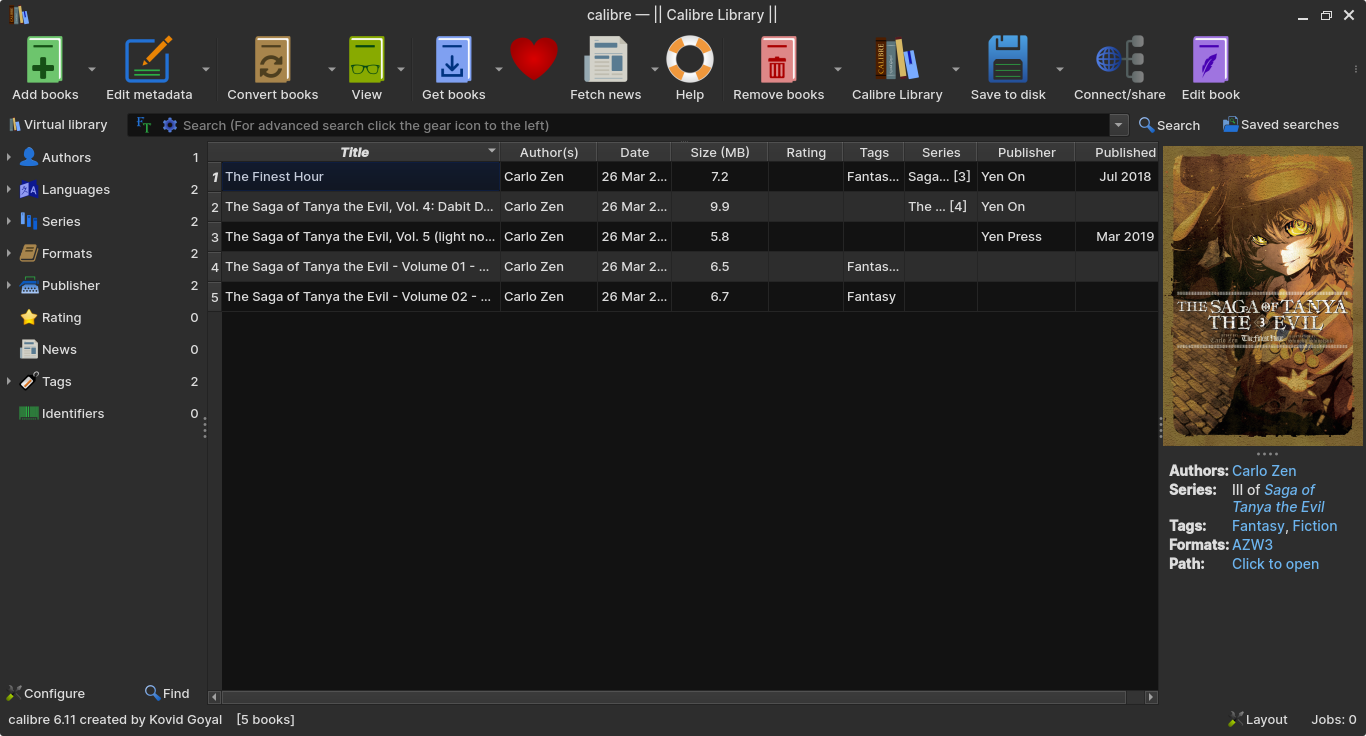This screenshot has width=1366, height=736.
Task: Expand the Series category
Action: 9,221
